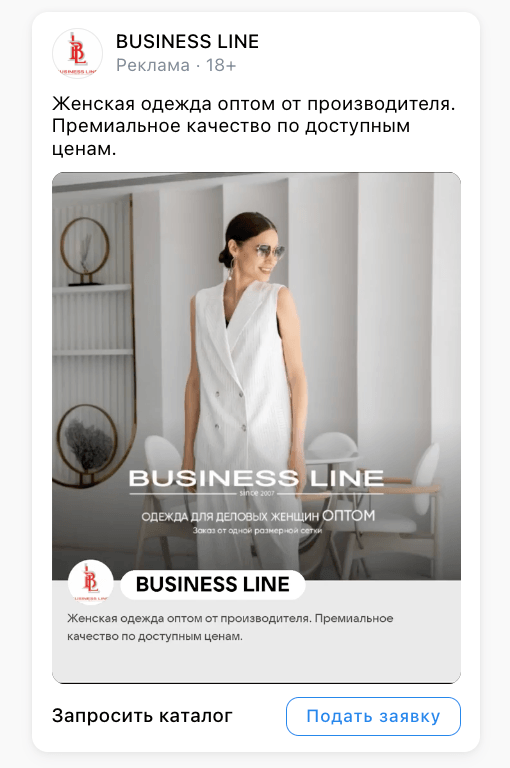The height and width of the screenshot is (768, 510).
Task: Click the BUSINESS LINE advertiser name
Action: pyautogui.click(x=187, y=42)
